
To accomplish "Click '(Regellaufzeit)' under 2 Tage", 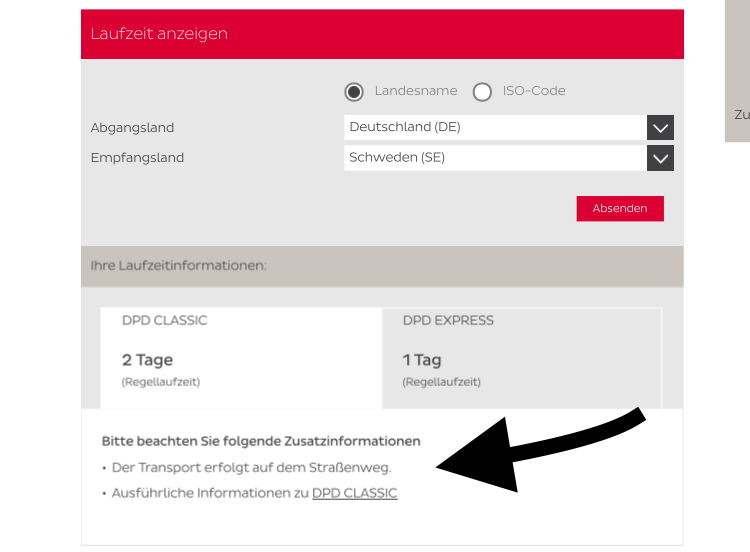I will pos(161,382).
